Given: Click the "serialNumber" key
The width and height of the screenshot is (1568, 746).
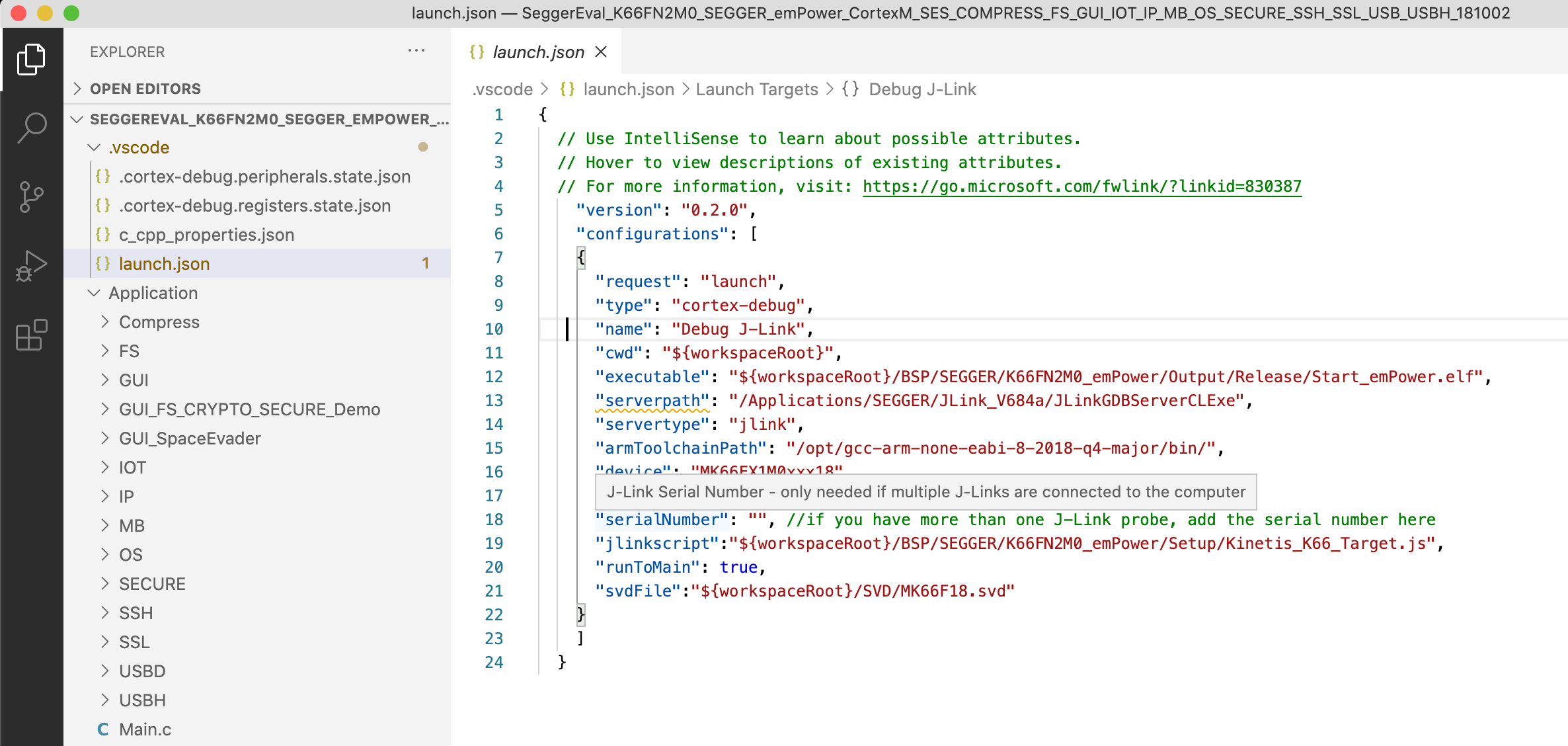Looking at the screenshot, I should click(x=662, y=520).
